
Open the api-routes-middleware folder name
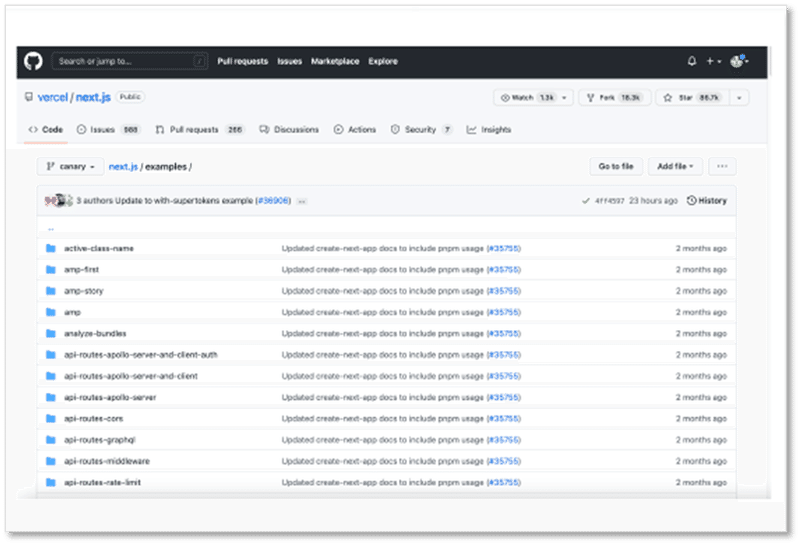(x=107, y=461)
